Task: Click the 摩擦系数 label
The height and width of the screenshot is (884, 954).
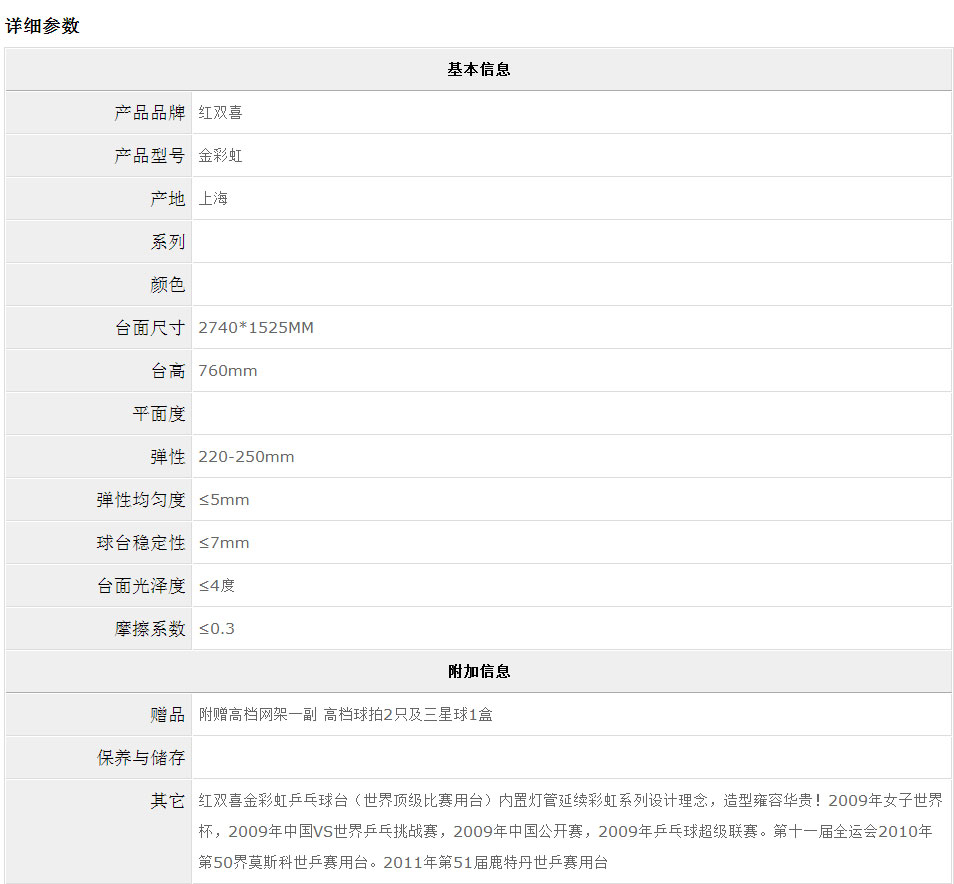Action: [x=150, y=629]
